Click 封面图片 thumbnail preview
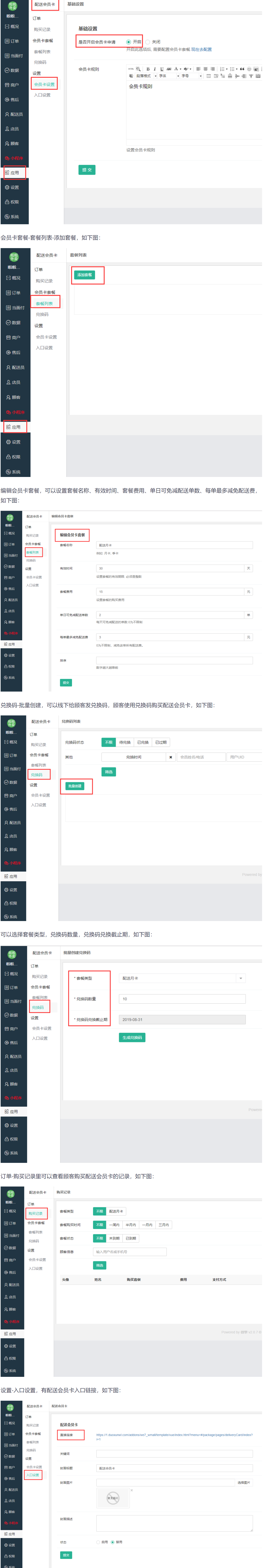 [x=113, y=1499]
